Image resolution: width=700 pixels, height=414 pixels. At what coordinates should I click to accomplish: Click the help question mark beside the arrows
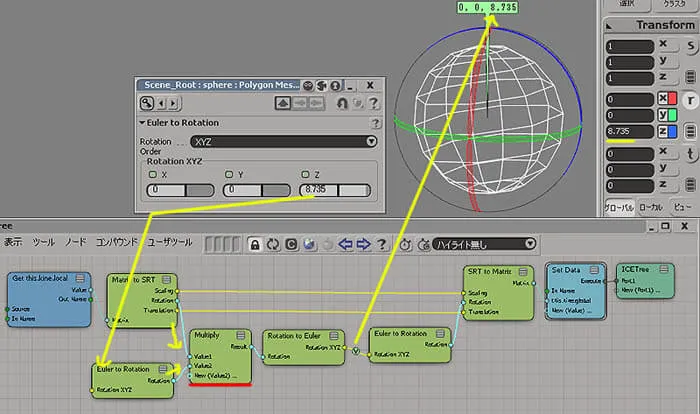pyautogui.click(x=381, y=244)
